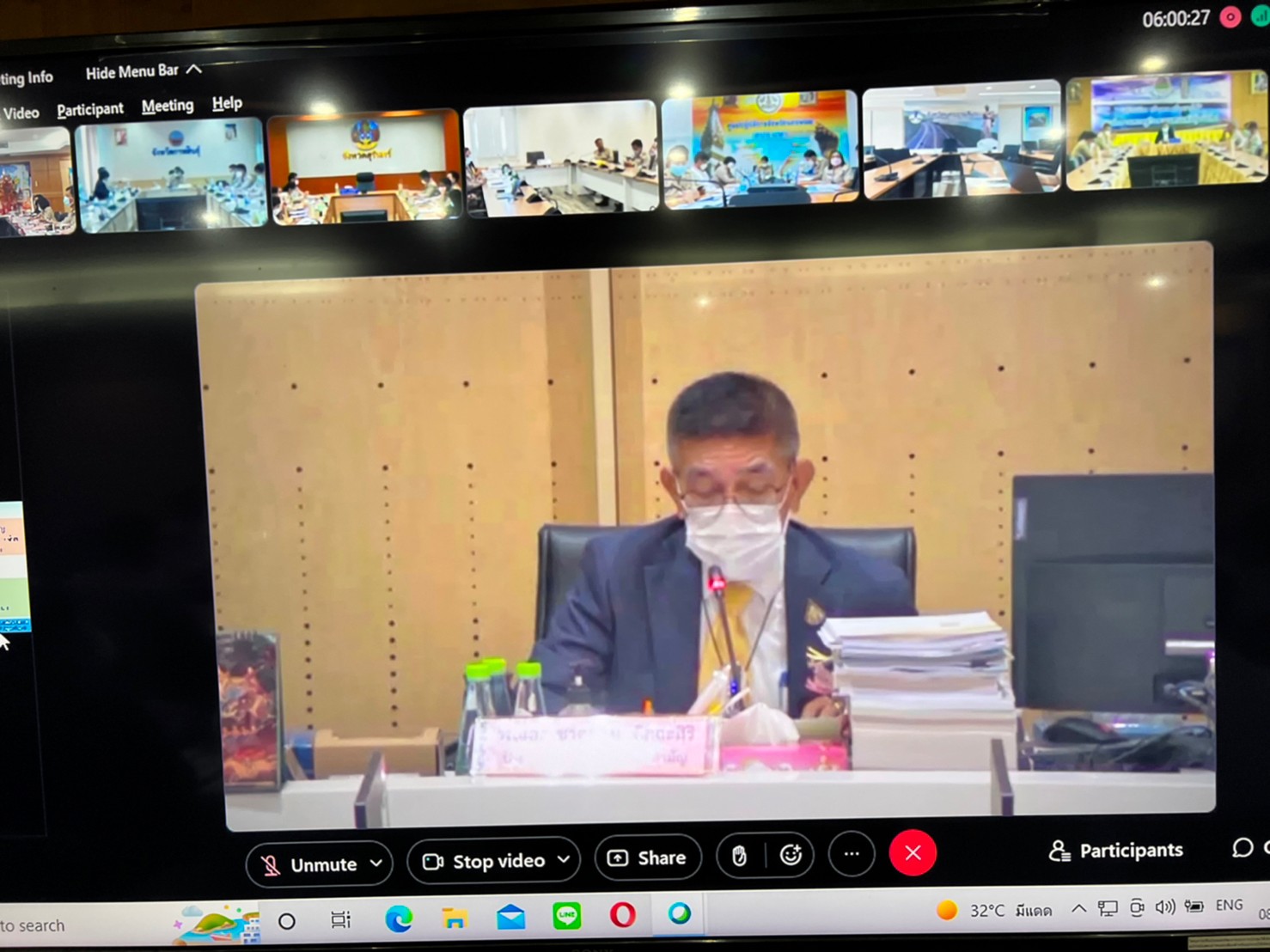Open Microsoft Edge from the taskbar

point(398,918)
